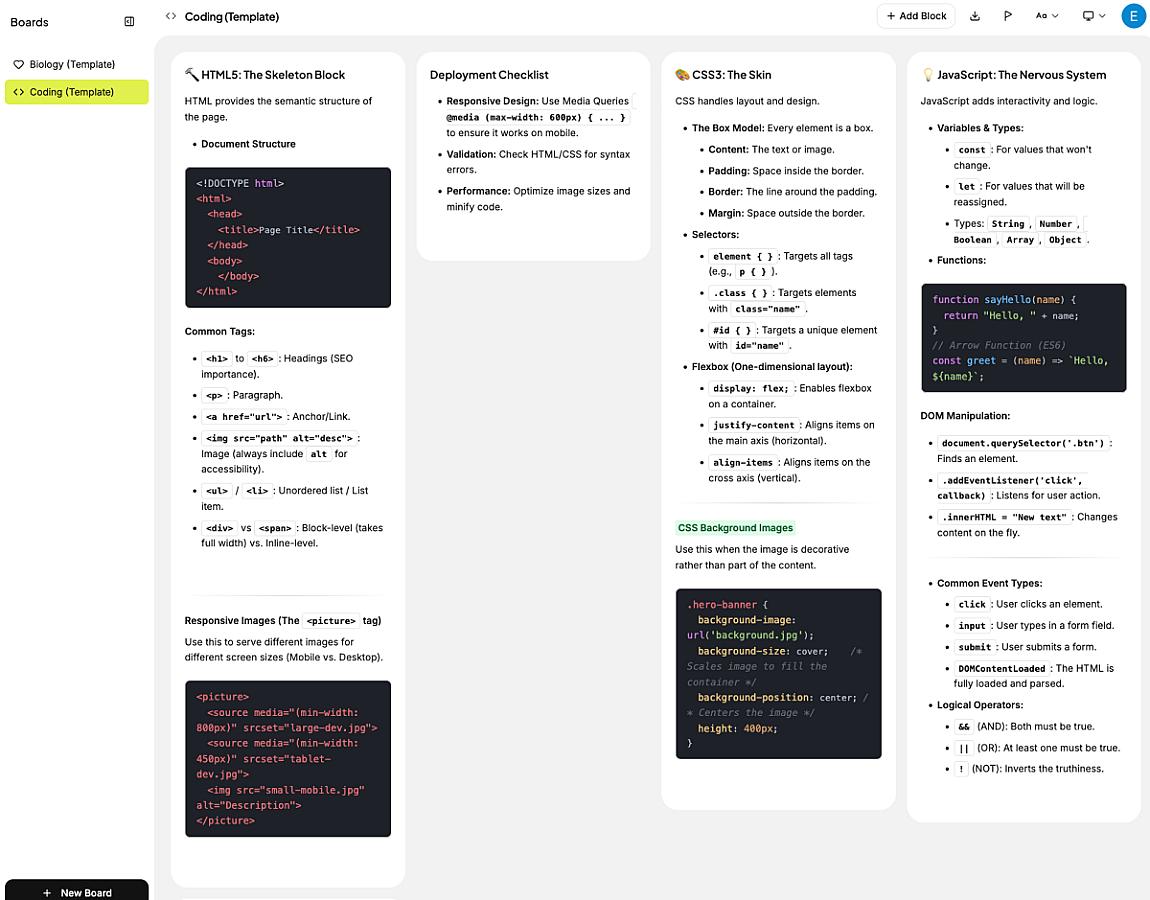The height and width of the screenshot is (900, 1150).
Task: Click the download icon in the top toolbar
Action: 975,16
